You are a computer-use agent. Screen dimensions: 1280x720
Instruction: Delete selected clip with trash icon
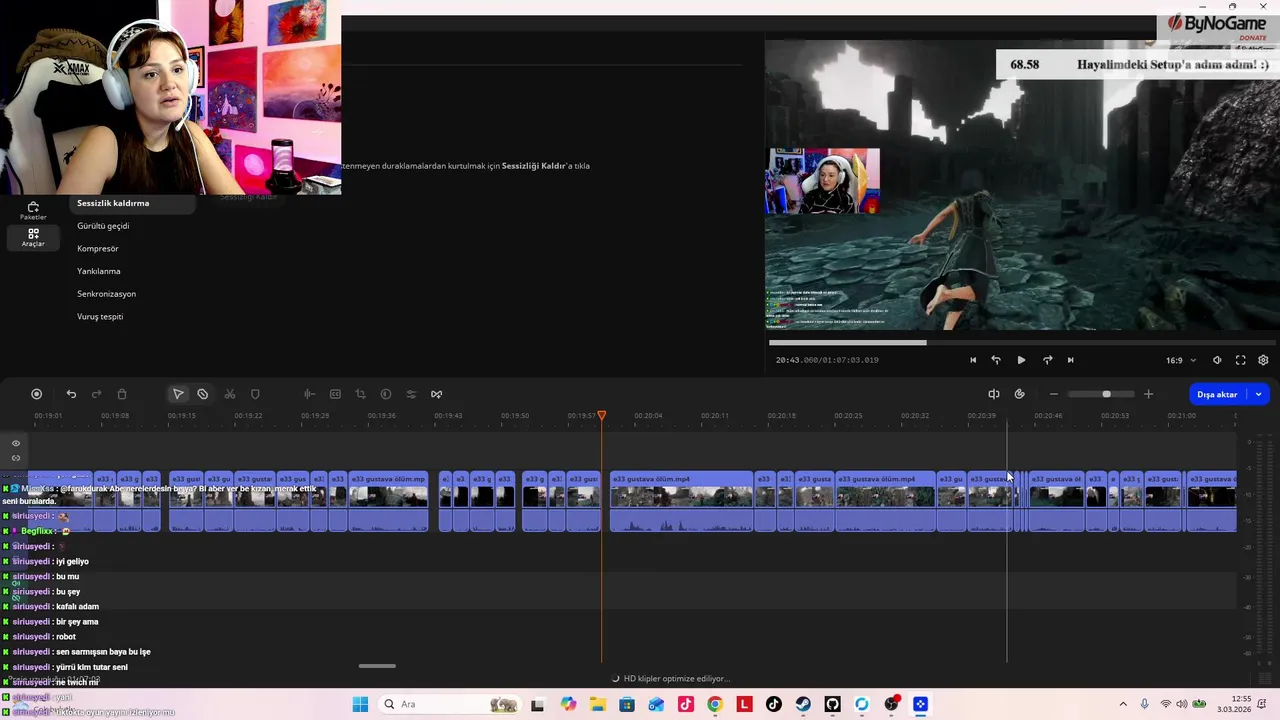[122, 394]
